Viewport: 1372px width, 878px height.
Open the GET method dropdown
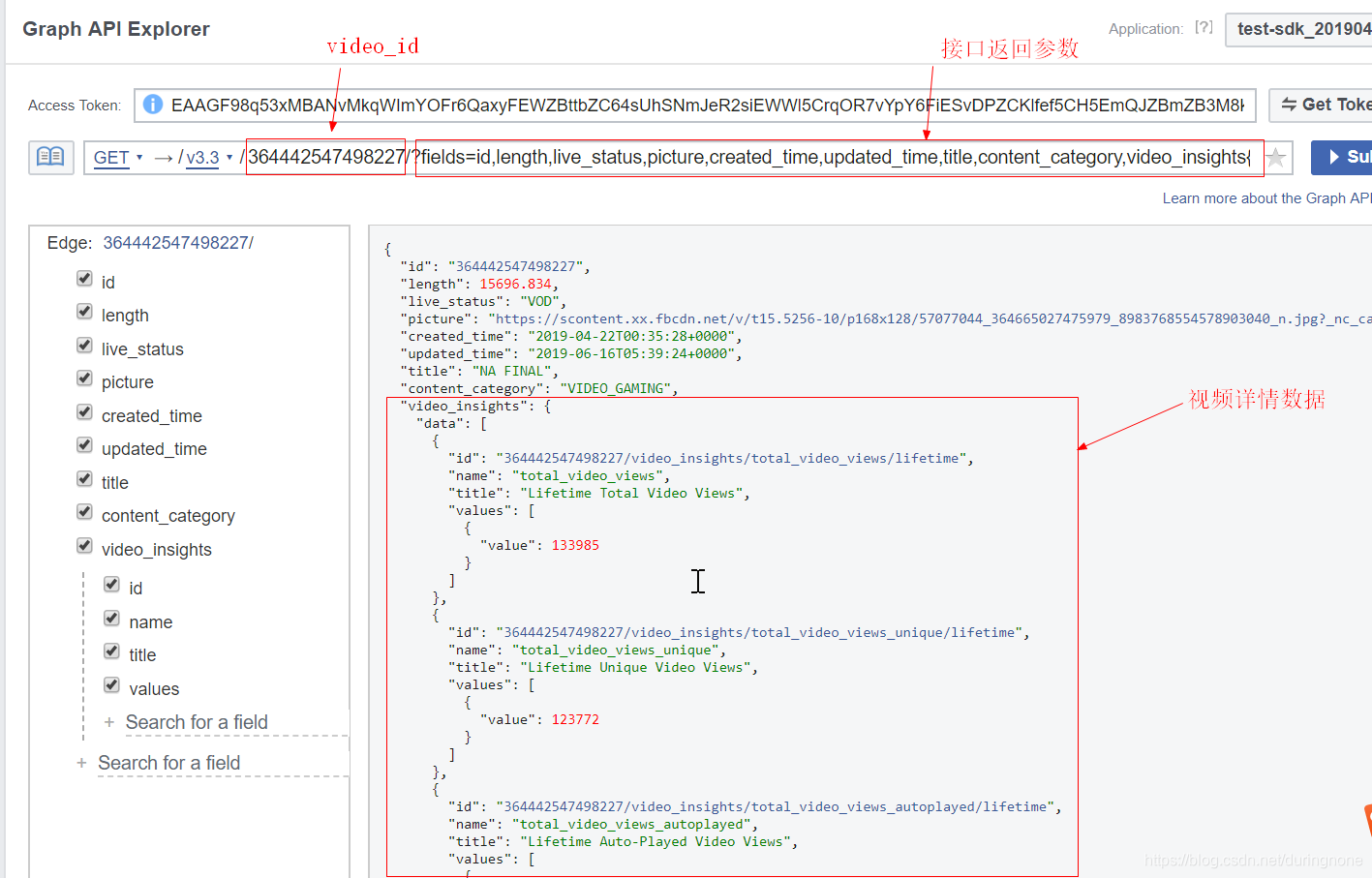(118, 158)
